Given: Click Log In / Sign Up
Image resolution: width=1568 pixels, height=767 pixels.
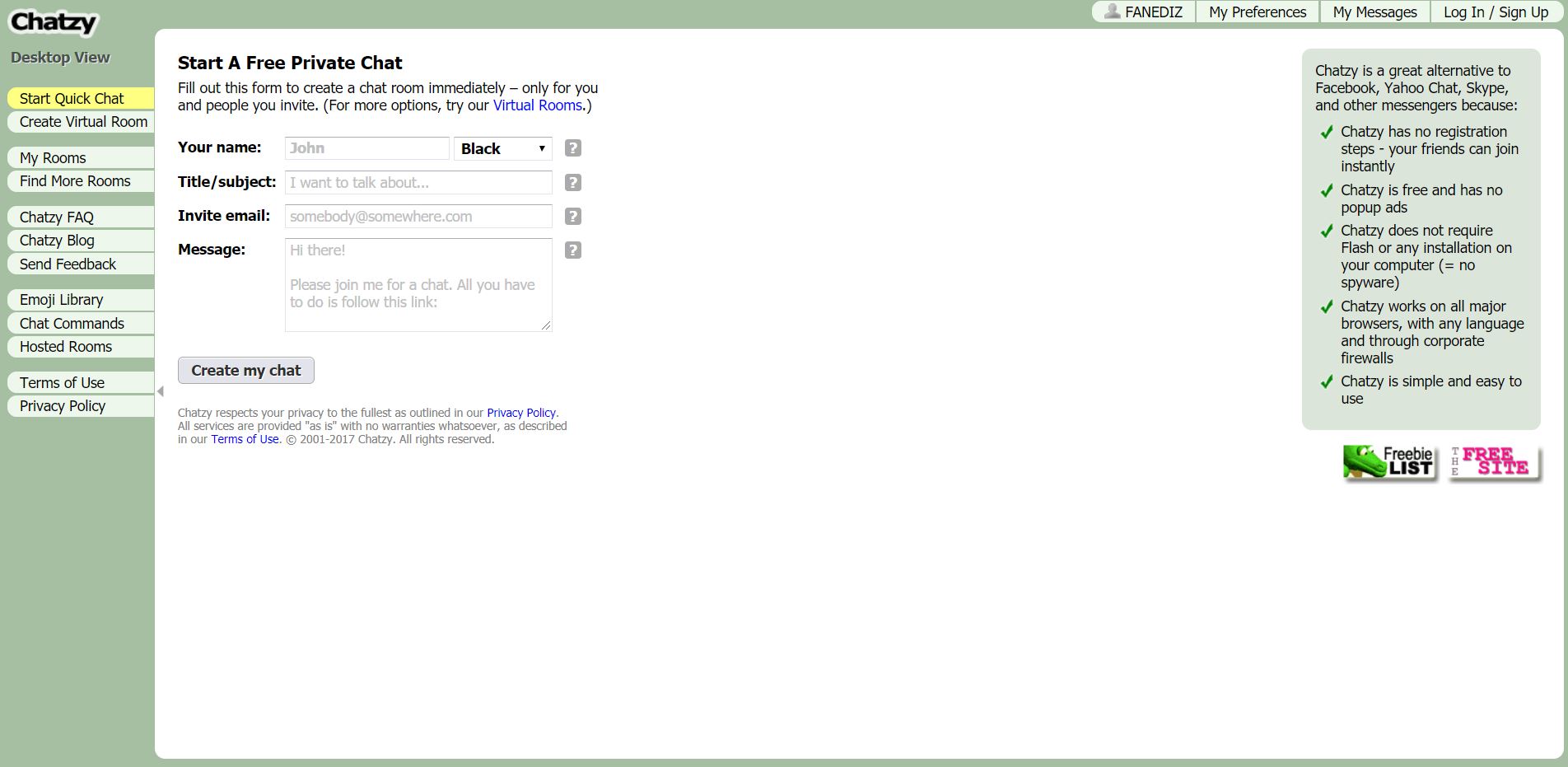Looking at the screenshot, I should (x=1496, y=12).
